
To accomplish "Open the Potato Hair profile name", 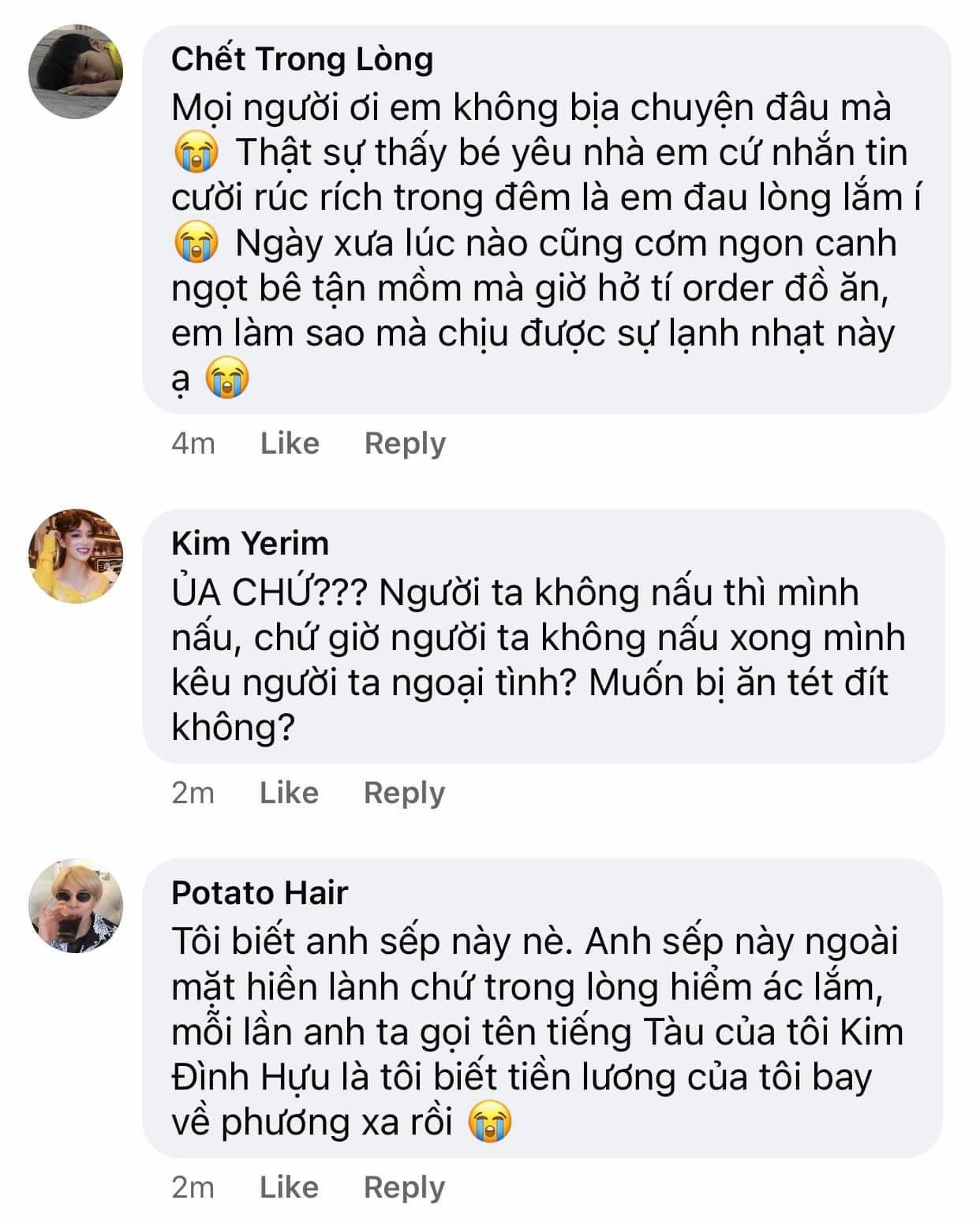I will (x=260, y=893).
